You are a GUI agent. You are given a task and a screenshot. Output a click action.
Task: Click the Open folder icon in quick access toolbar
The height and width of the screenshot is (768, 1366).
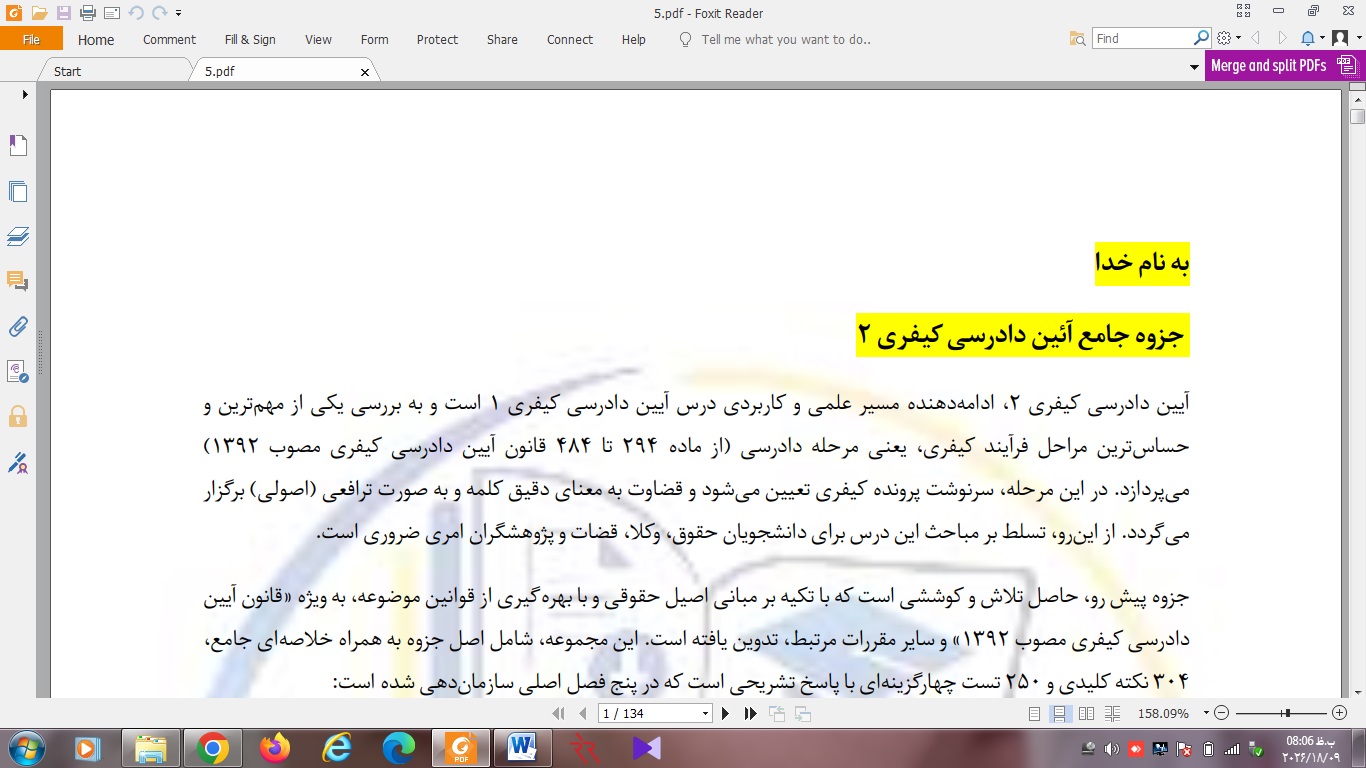tap(39, 13)
